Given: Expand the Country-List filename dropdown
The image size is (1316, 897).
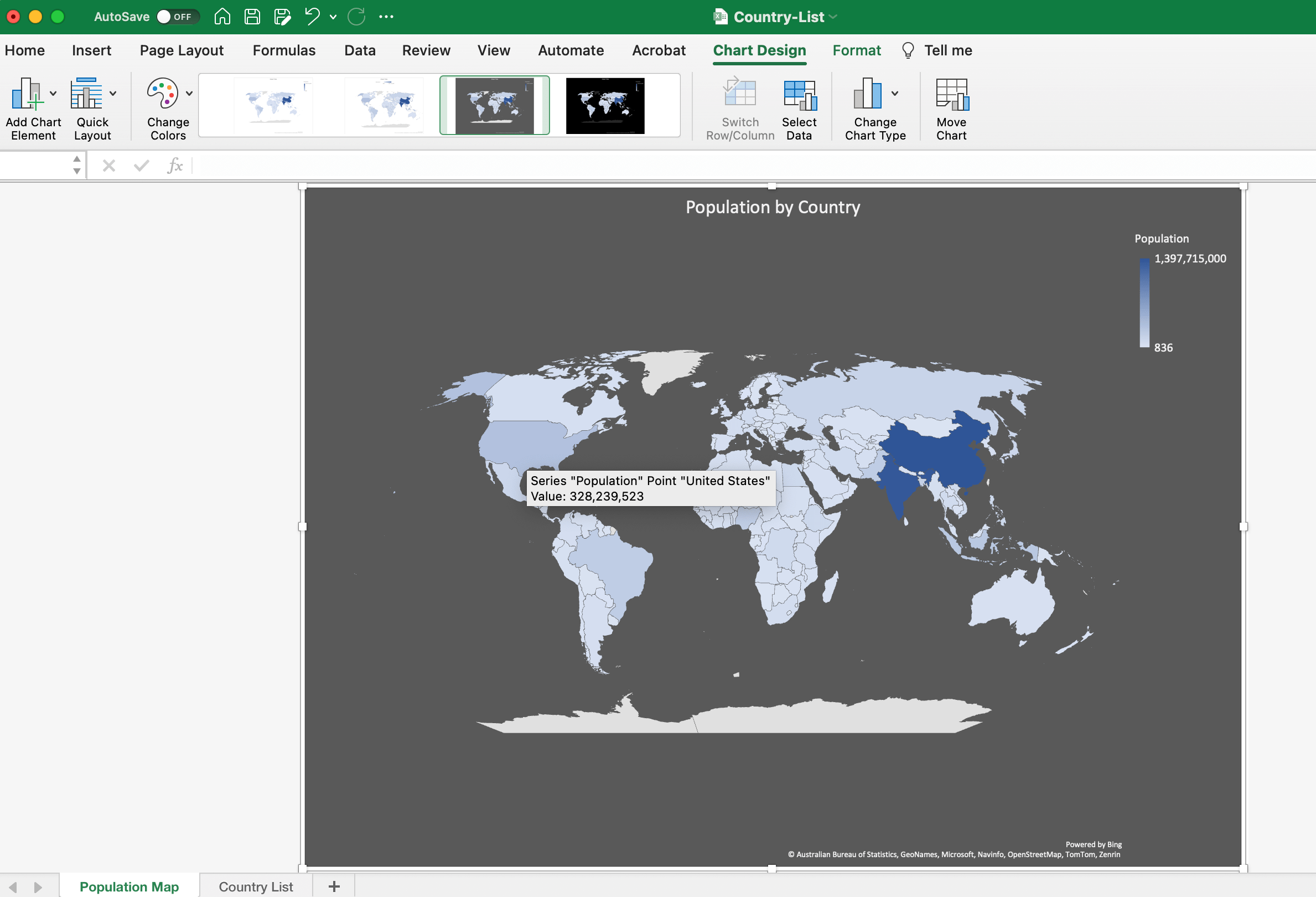Looking at the screenshot, I should pyautogui.click(x=832, y=17).
